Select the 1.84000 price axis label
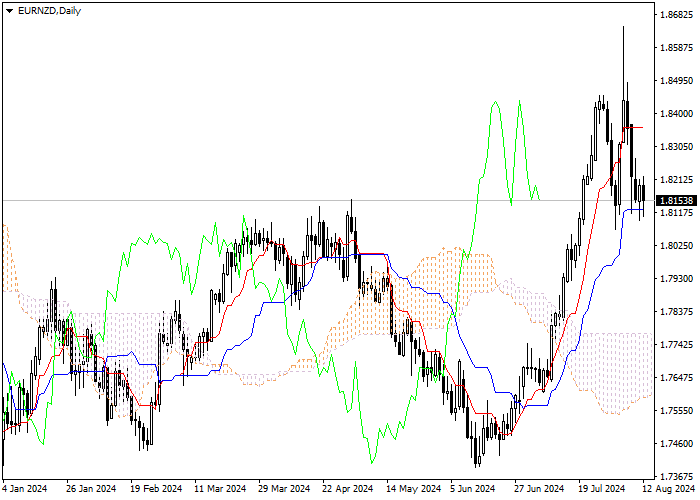Viewport: 700px width, 500px height. [677, 114]
